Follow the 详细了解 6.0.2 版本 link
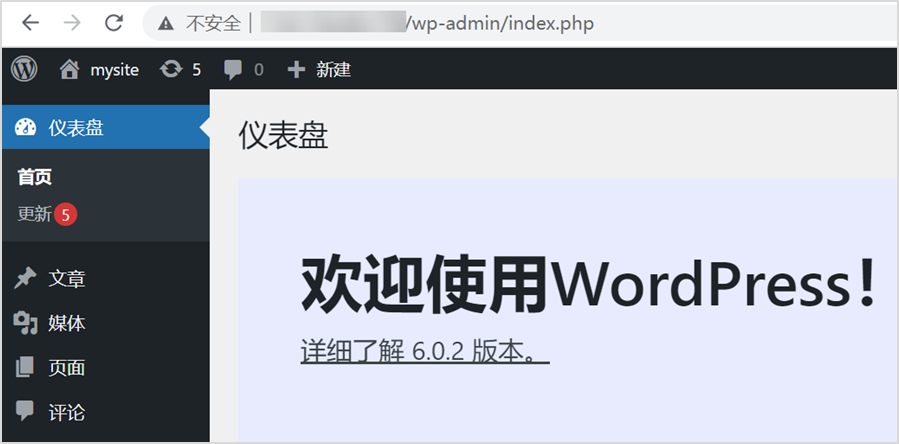Image resolution: width=899 pixels, height=444 pixels. coord(425,352)
